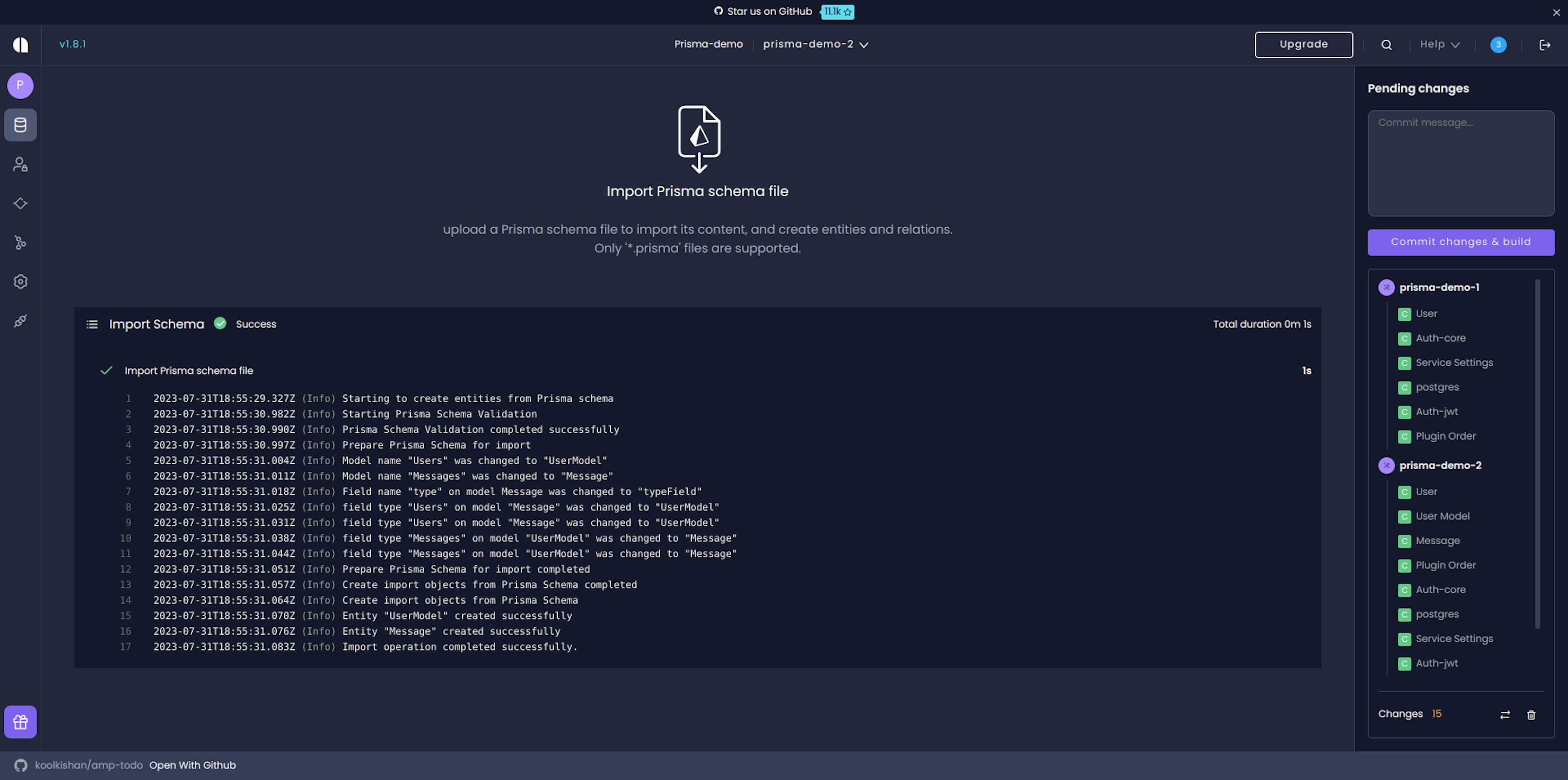Click the Upgrade button
Image resolution: width=1568 pixels, height=780 pixels.
[x=1303, y=45]
